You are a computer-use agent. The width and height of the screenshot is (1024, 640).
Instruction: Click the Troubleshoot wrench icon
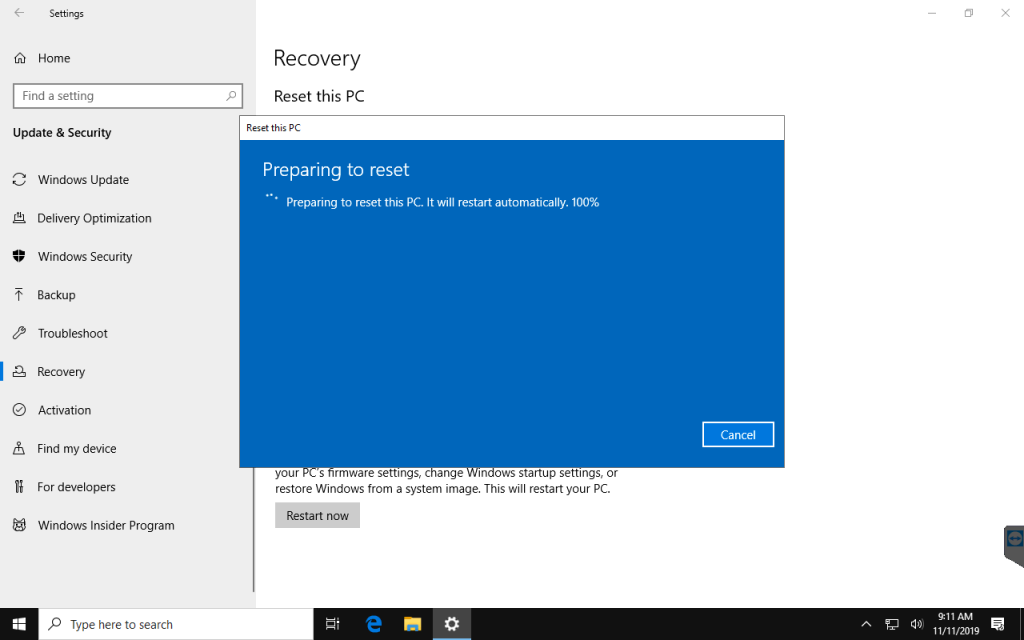point(20,333)
